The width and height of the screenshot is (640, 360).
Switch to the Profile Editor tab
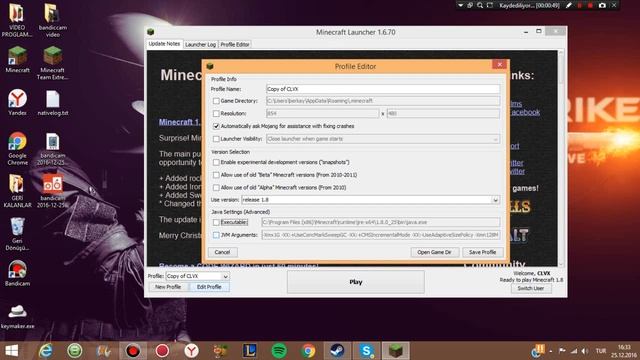(x=235, y=44)
